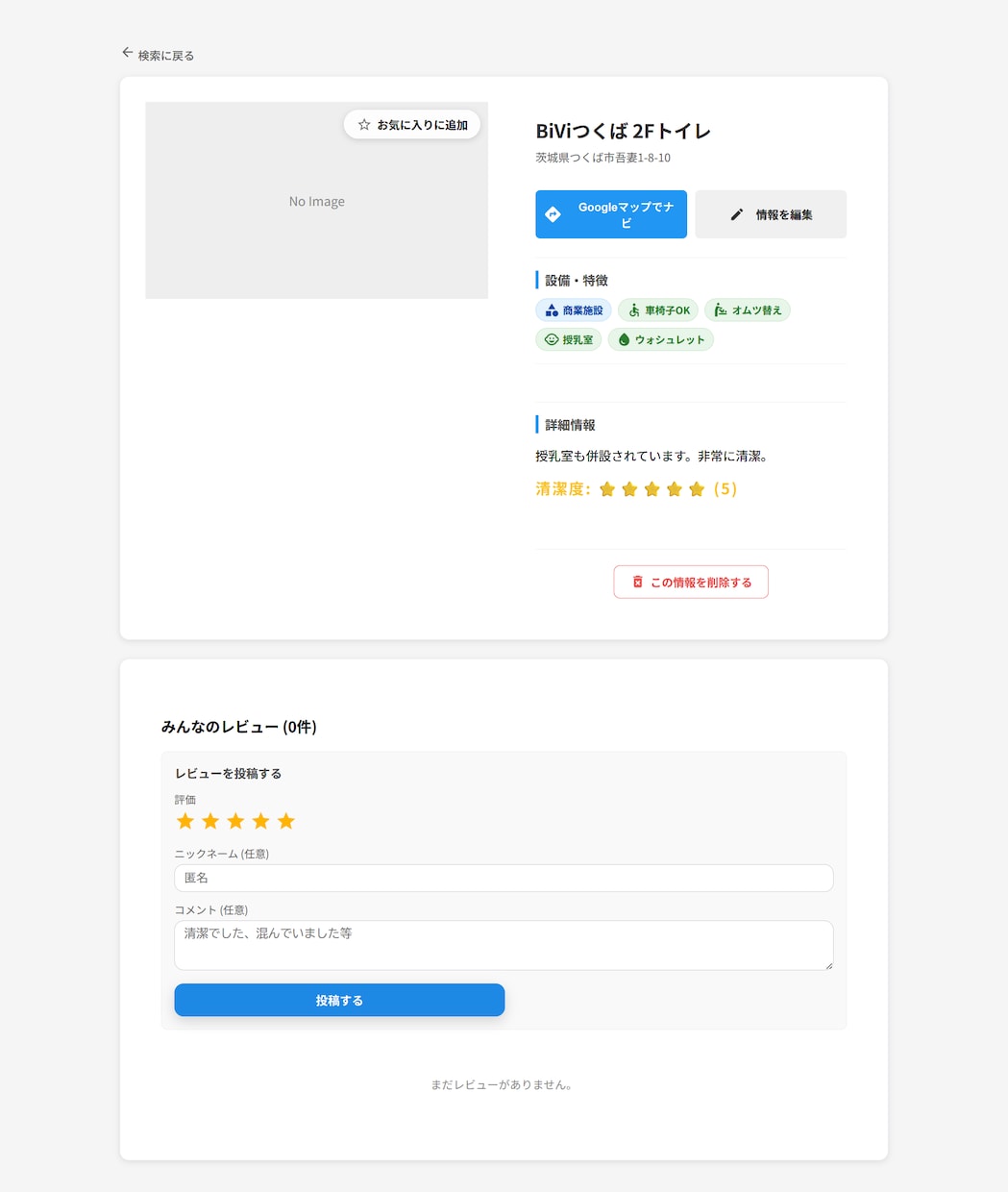Click the オムツ替え label text
1008x1192 pixels.
[x=757, y=310]
